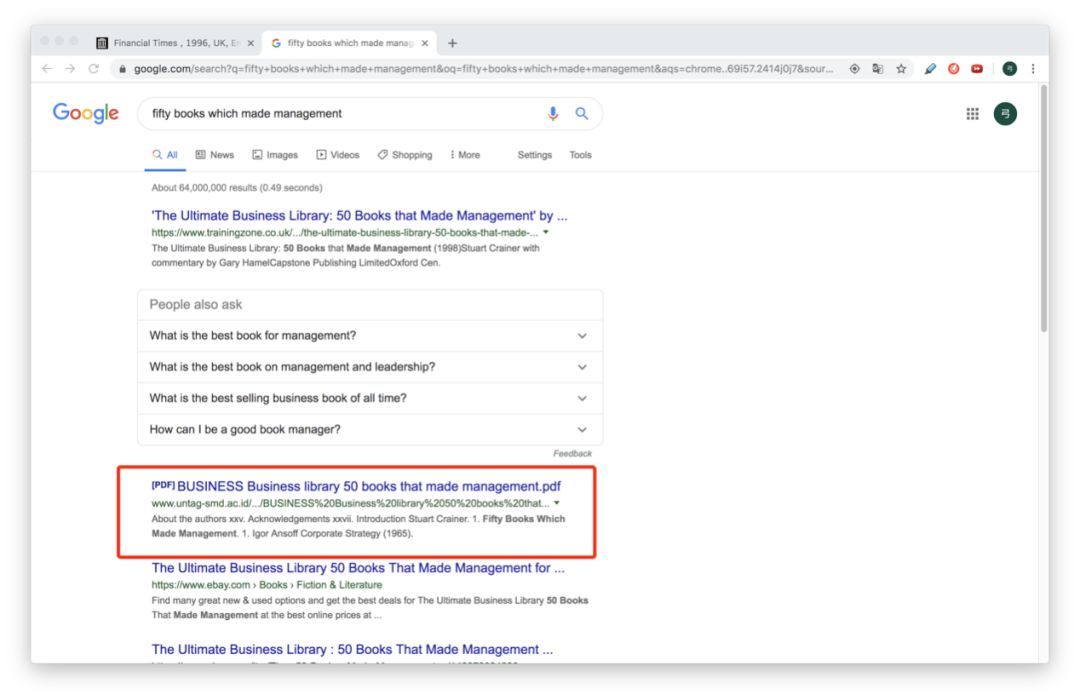Open search Settings
The width and height of the screenshot is (1080, 700).
tap(534, 155)
